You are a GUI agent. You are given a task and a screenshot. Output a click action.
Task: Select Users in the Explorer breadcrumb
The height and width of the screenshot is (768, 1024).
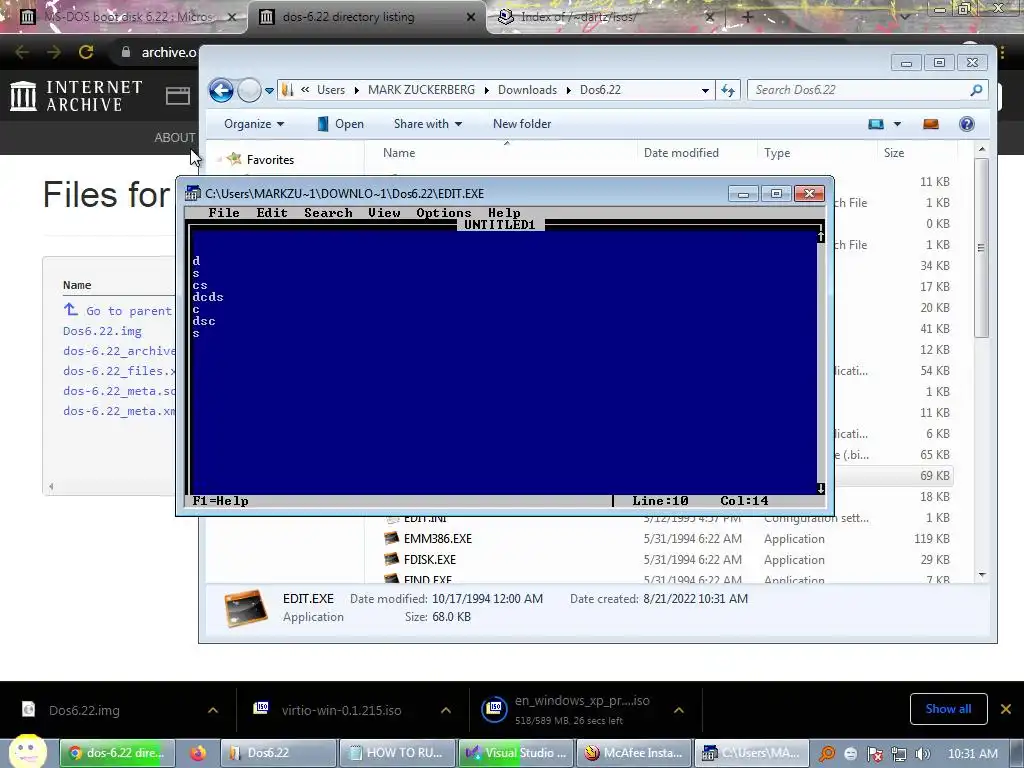[330, 90]
